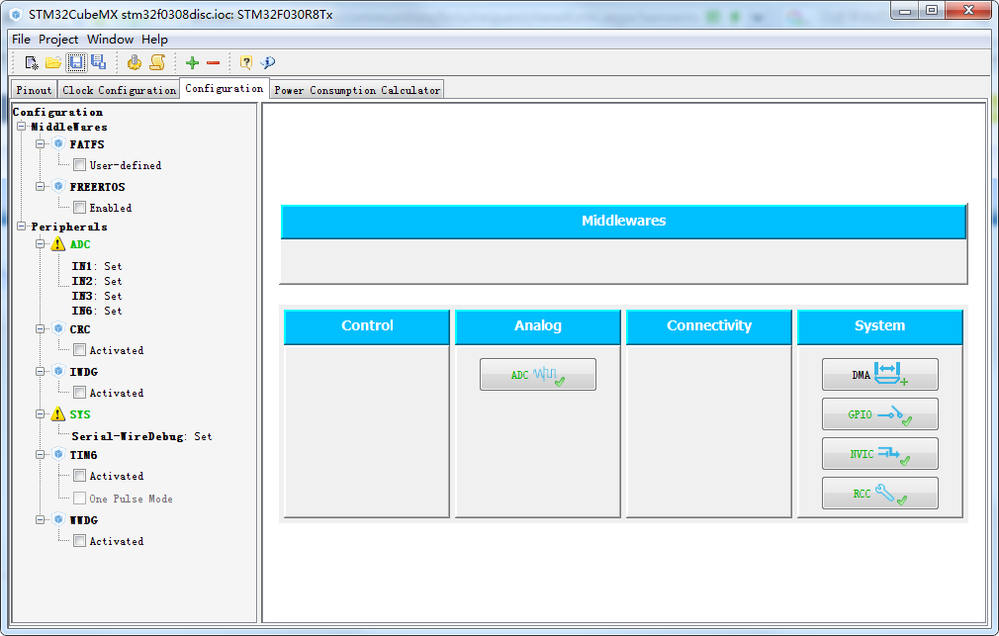Open Help via the question-mark icon
Viewport: 999px width, 636px height.
point(246,62)
